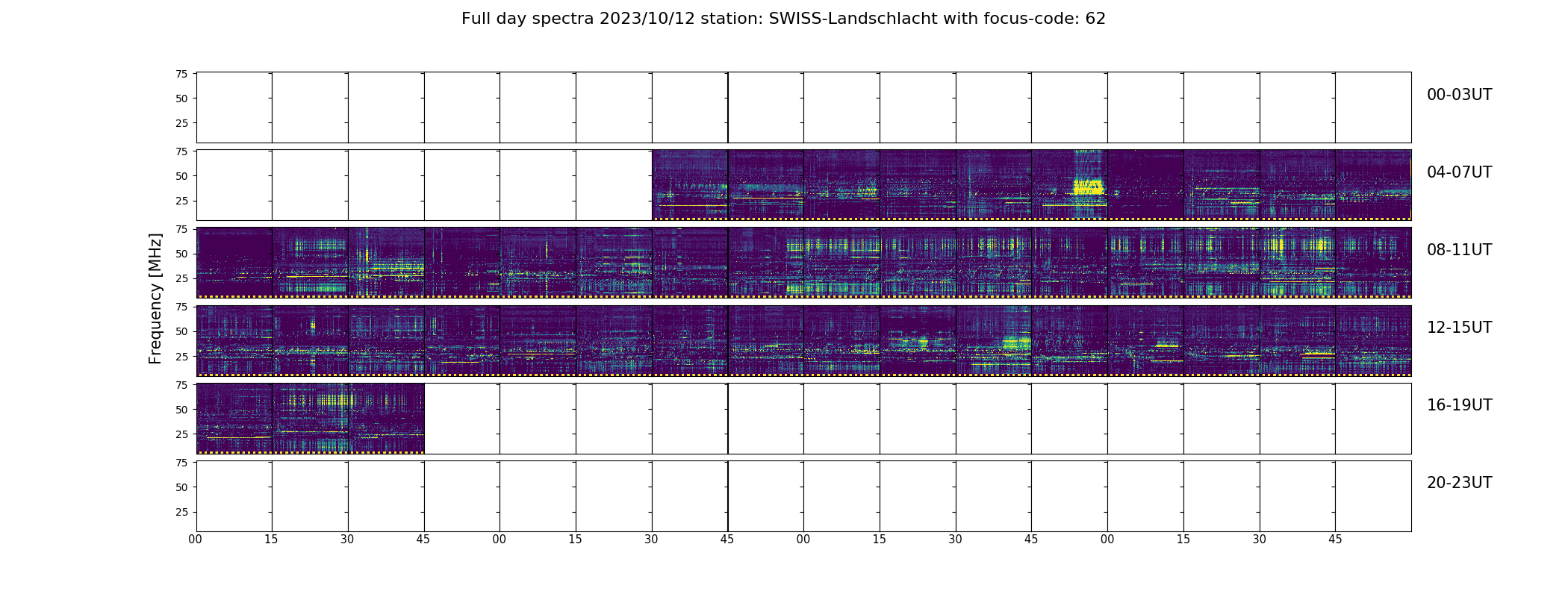Click the leftmost 00 label on the time axis

pyautogui.click(x=196, y=540)
